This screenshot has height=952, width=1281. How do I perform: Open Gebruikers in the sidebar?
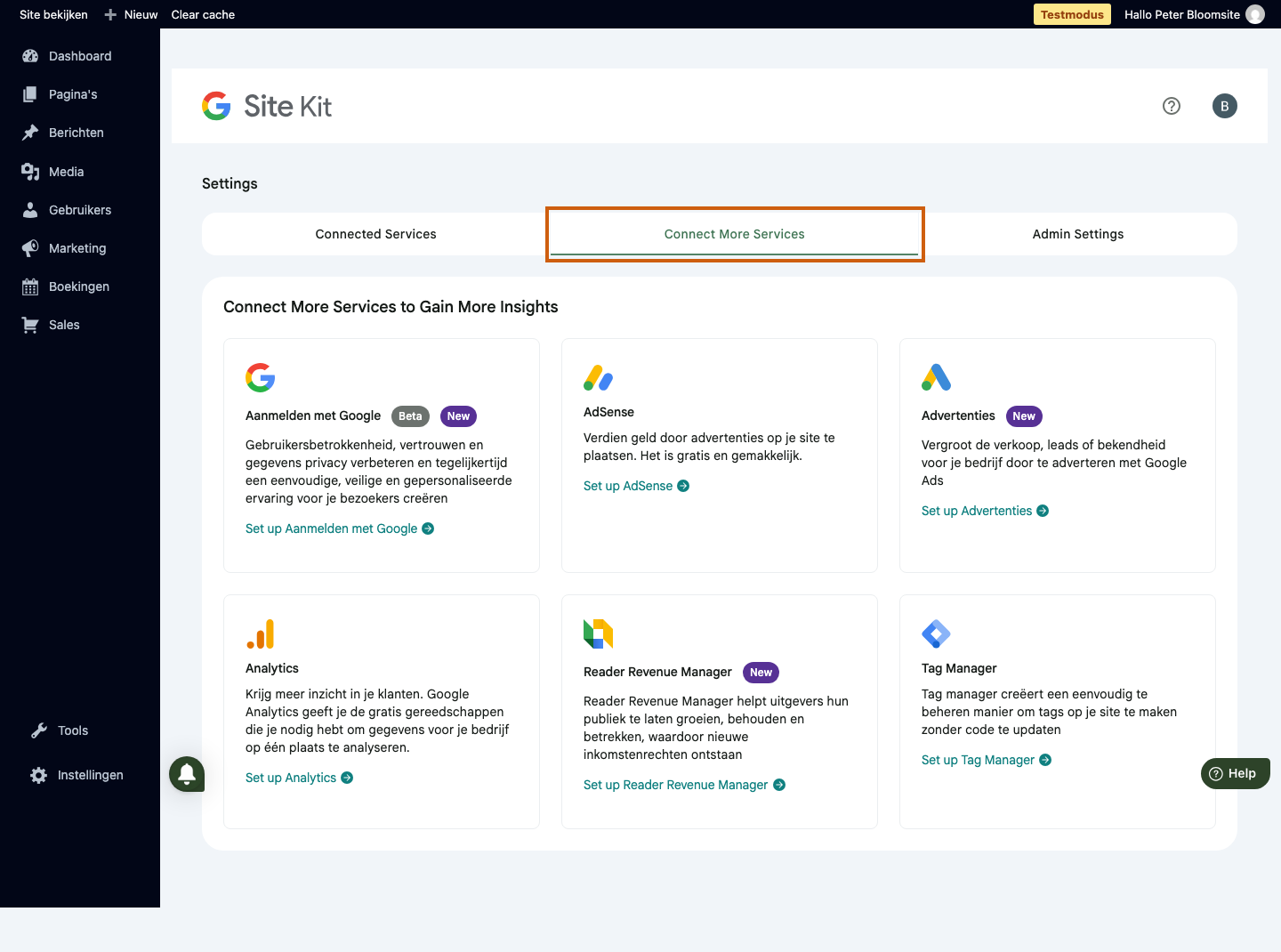80,210
